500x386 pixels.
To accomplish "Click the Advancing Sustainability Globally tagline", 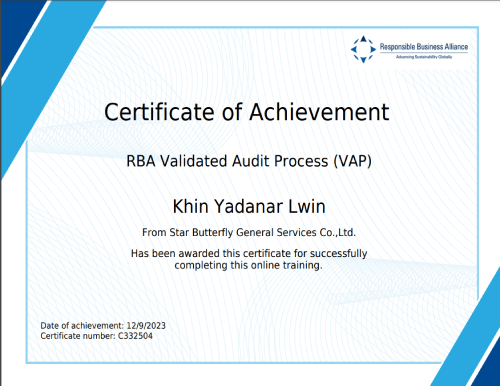I will 424,57.
